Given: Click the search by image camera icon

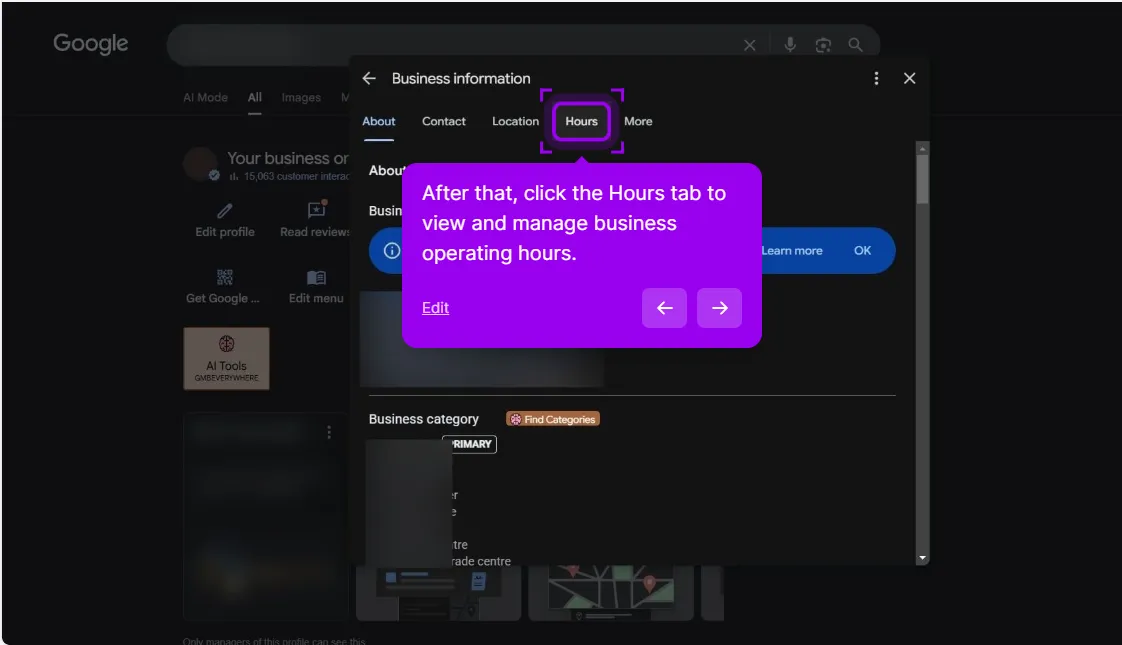Looking at the screenshot, I should [x=823, y=45].
